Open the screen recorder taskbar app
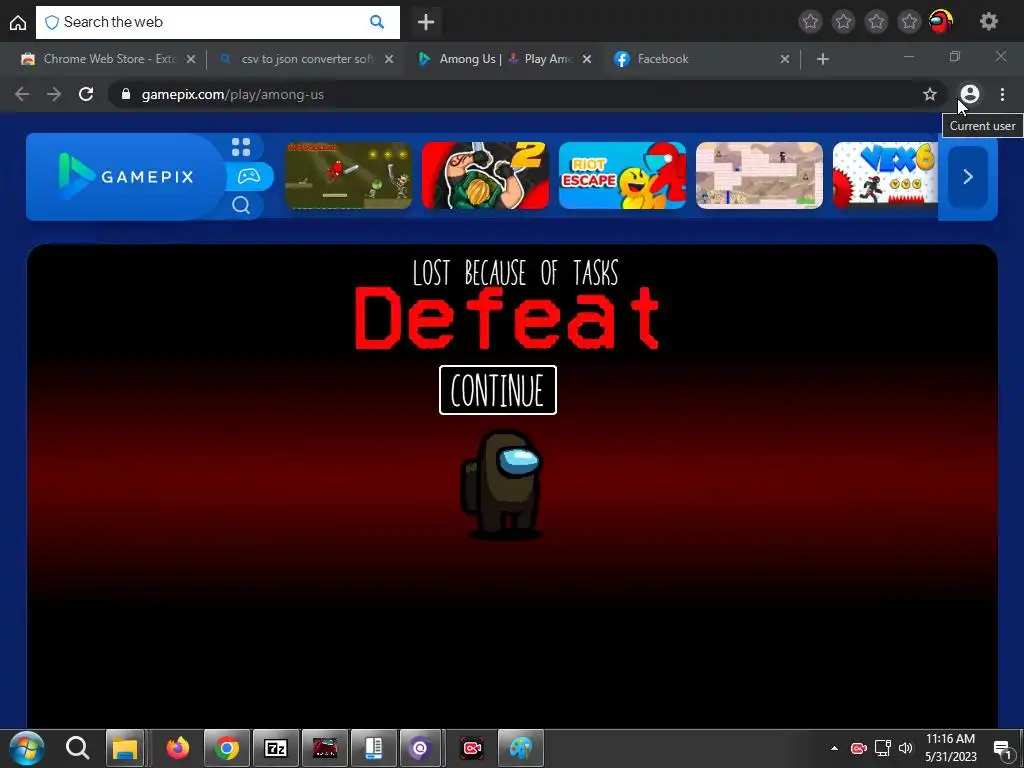The image size is (1024, 768). pyautogui.click(x=472, y=748)
